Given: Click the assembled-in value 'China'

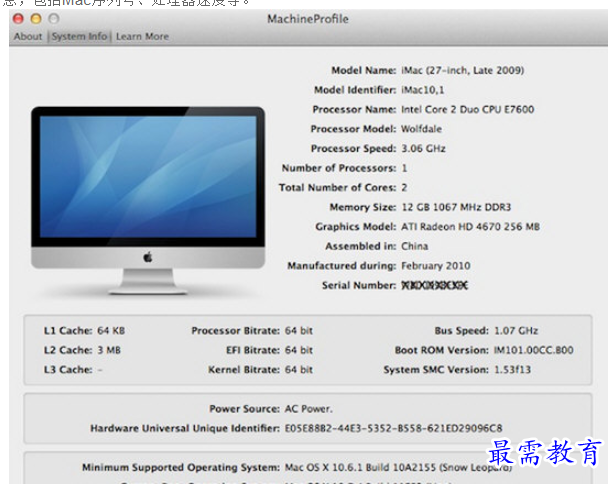Looking at the screenshot, I should pos(415,246).
